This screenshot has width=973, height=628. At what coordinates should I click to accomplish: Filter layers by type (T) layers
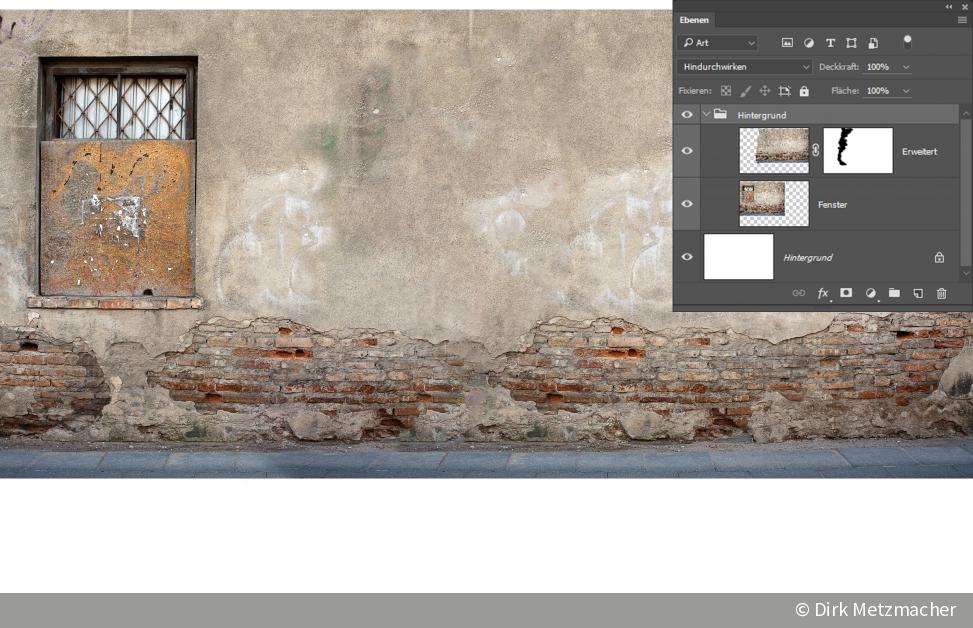830,43
